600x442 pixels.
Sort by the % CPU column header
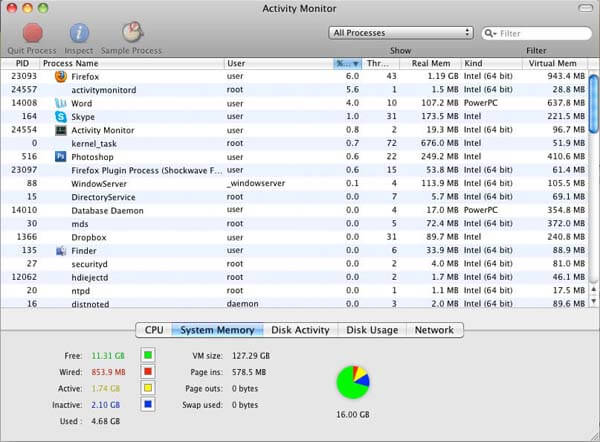pyautogui.click(x=346, y=63)
